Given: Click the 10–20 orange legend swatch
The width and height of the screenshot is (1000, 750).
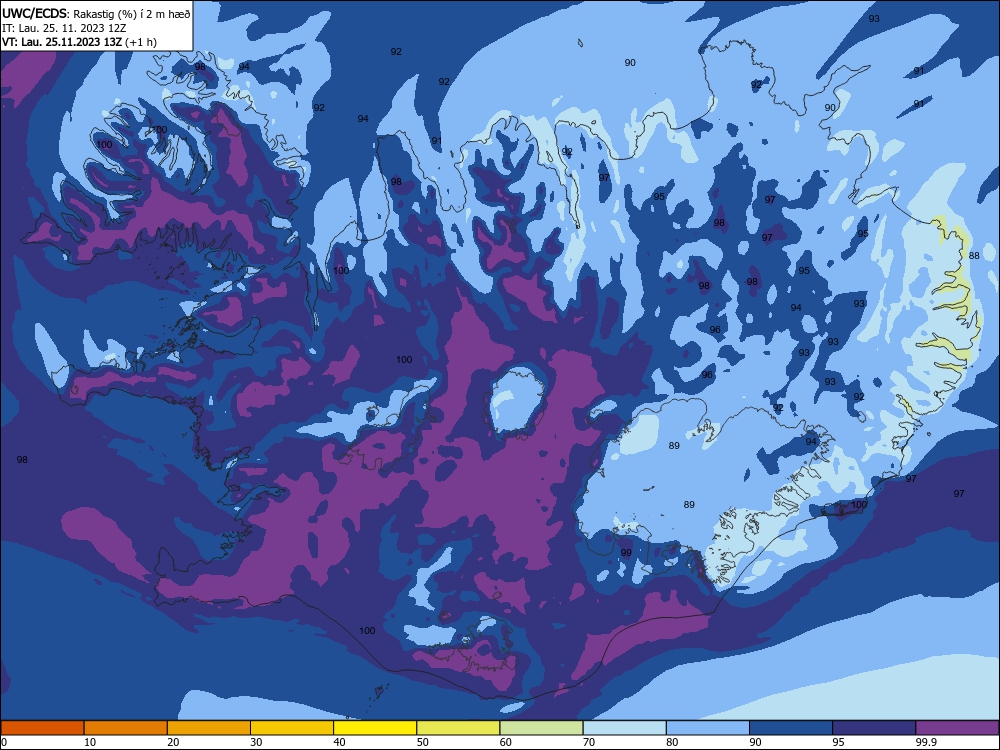Looking at the screenshot, I should tap(126, 727).
